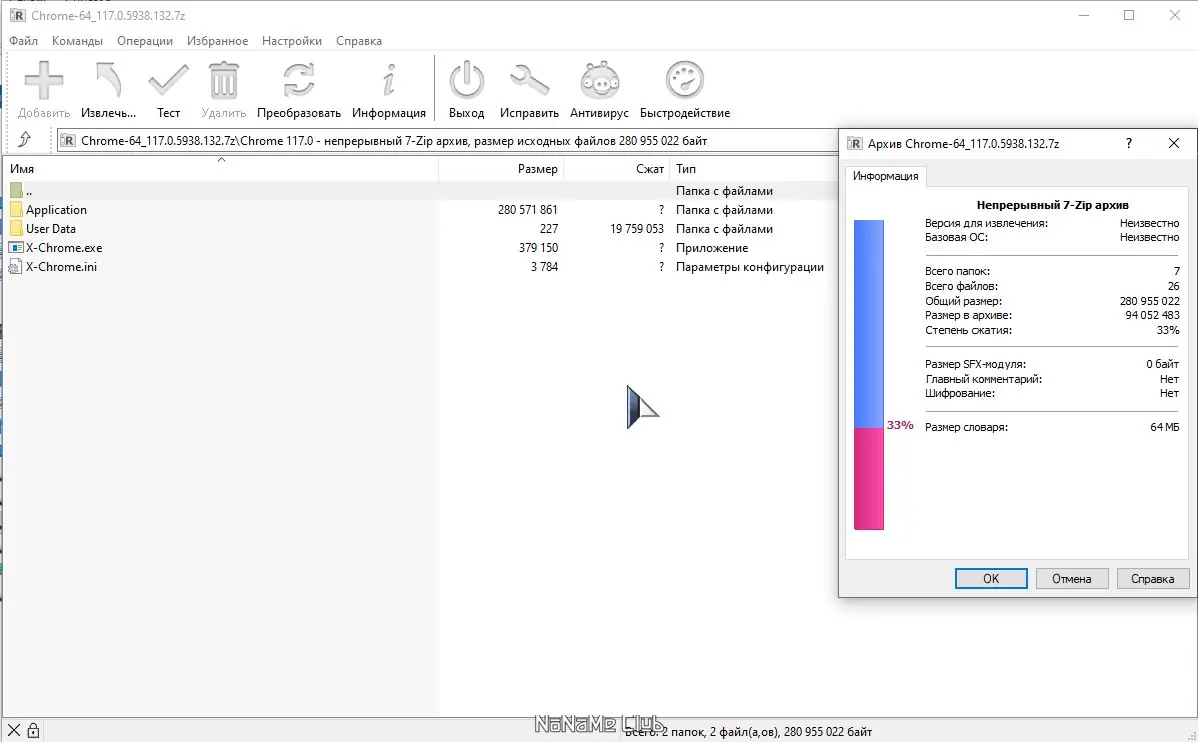Open the Преобразовать (Convert) tool icon
This screenshot has height=742, width=1198.
[x=299, y=80]
